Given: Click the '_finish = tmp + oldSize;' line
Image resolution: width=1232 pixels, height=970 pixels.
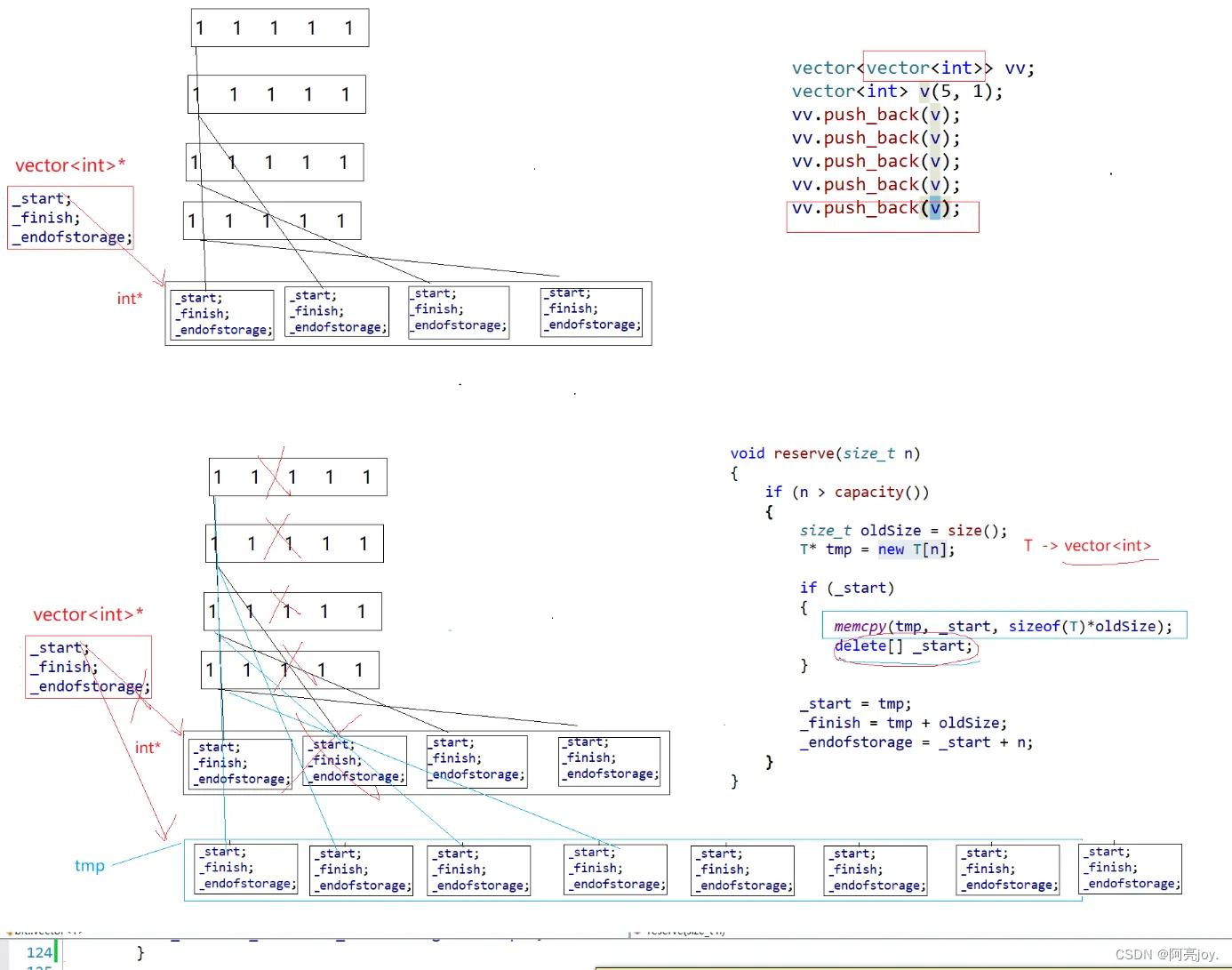Looking at the screenshot, I should pyautogui.click(x=903, y=723).
